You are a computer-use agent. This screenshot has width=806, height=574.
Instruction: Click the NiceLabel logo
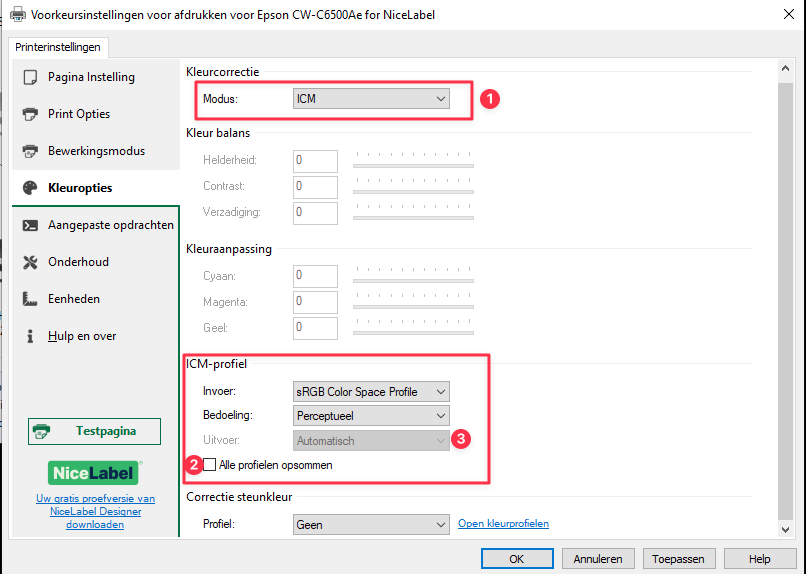(95, 473)
